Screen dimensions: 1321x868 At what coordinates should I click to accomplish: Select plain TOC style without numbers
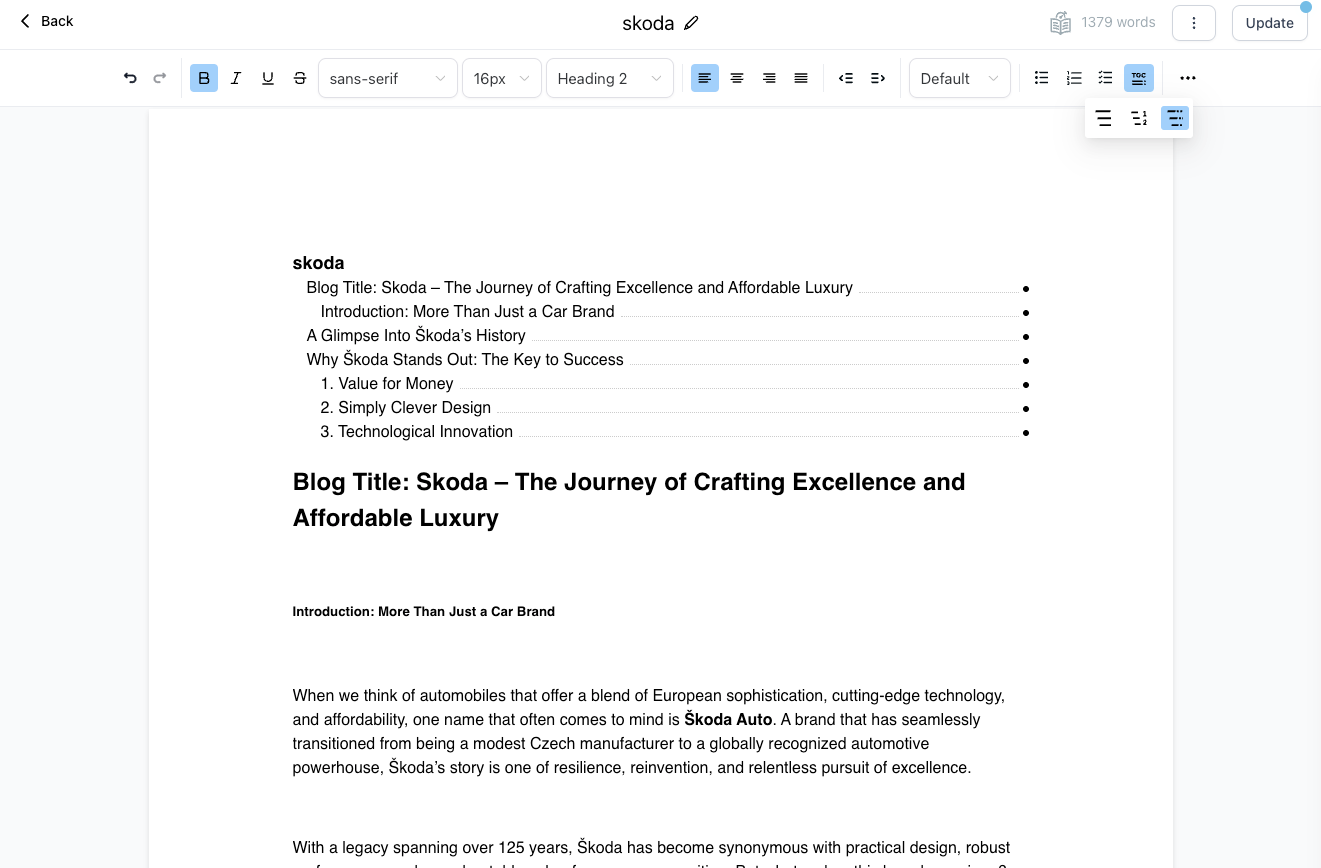[x=1103, y=119]
